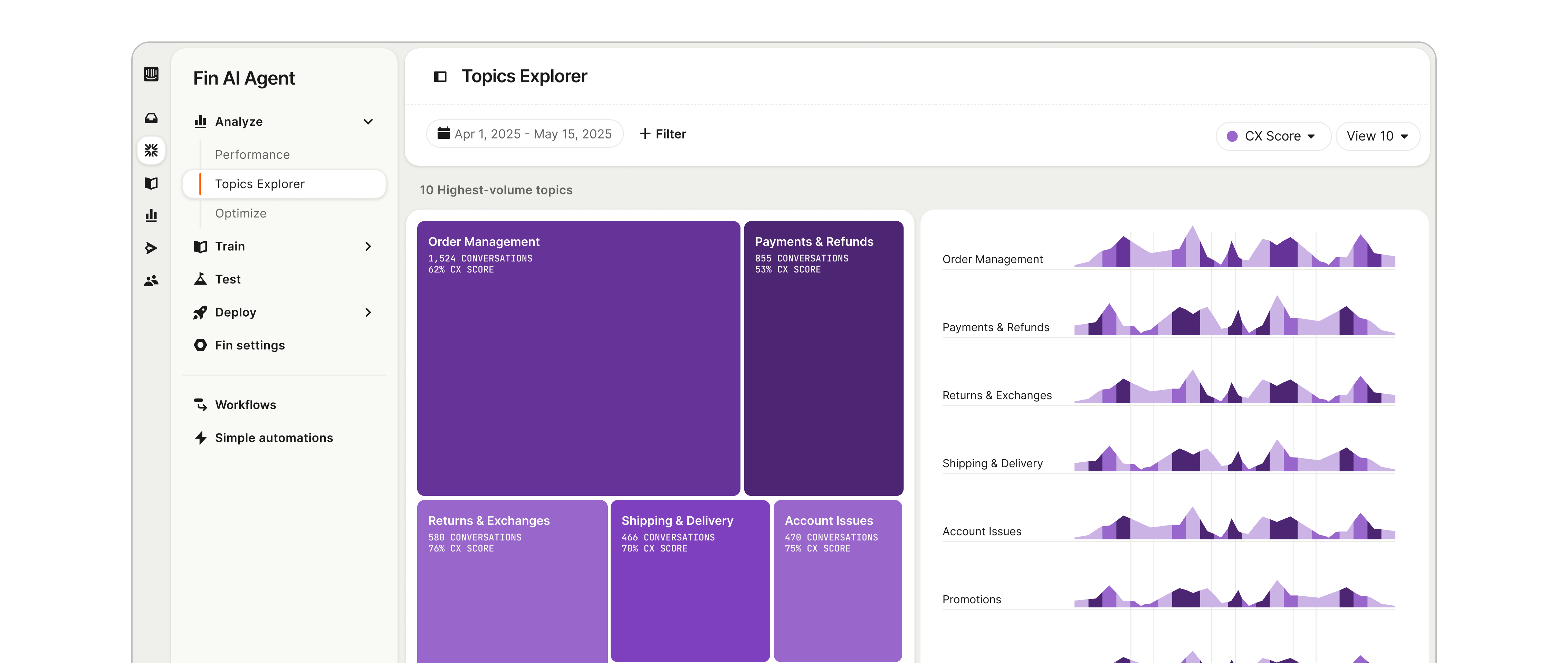
Task: Open the Knowledge book icon in left rail
Action: 151,183
